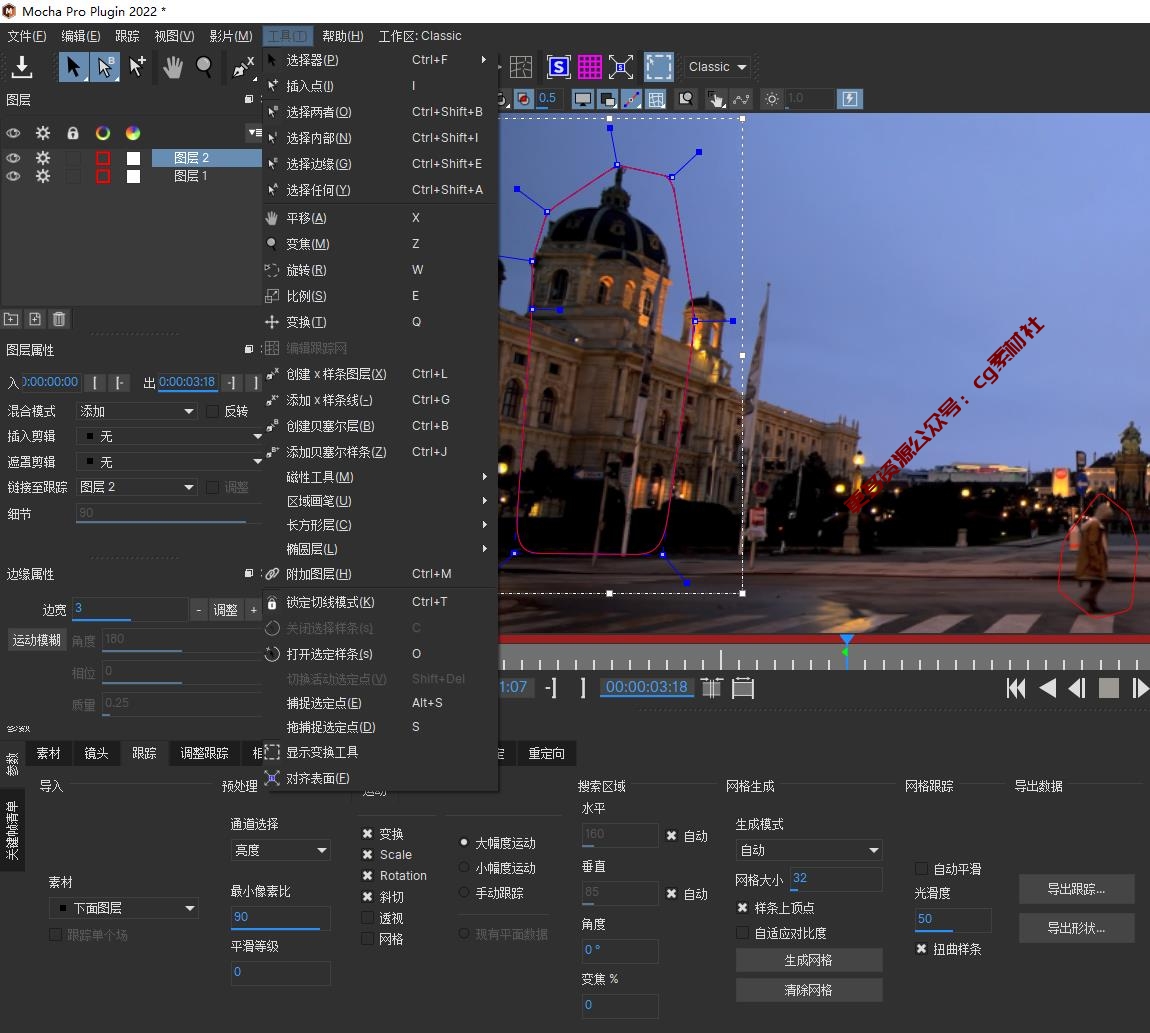Expand the 磁性工具(M) submenu
This screenshot has width=1150, height=1033.
click(x=380, y=477)
